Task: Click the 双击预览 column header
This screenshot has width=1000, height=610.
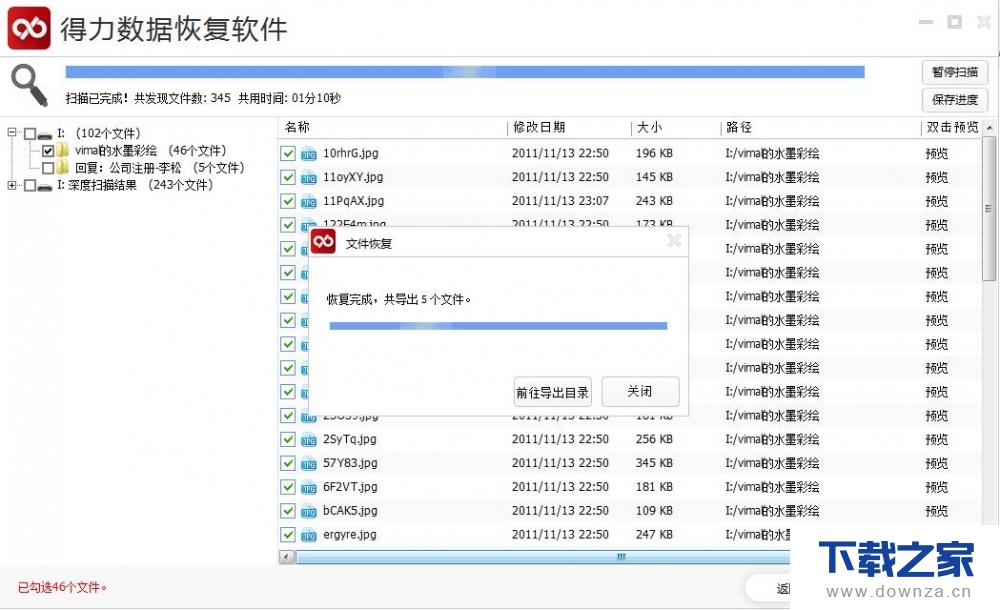Action: [x=952, y=127]
